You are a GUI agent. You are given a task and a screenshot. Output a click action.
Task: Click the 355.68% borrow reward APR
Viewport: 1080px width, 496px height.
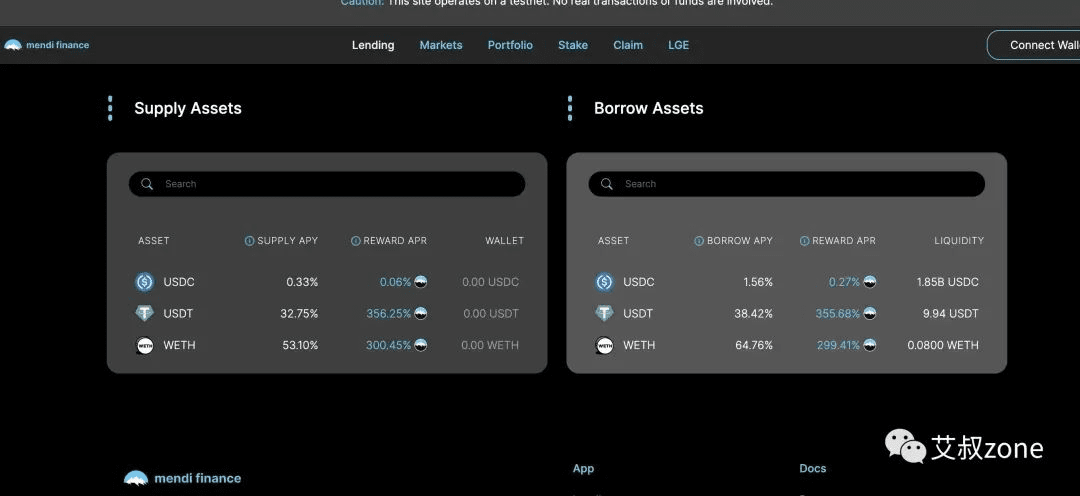(838, 313)
